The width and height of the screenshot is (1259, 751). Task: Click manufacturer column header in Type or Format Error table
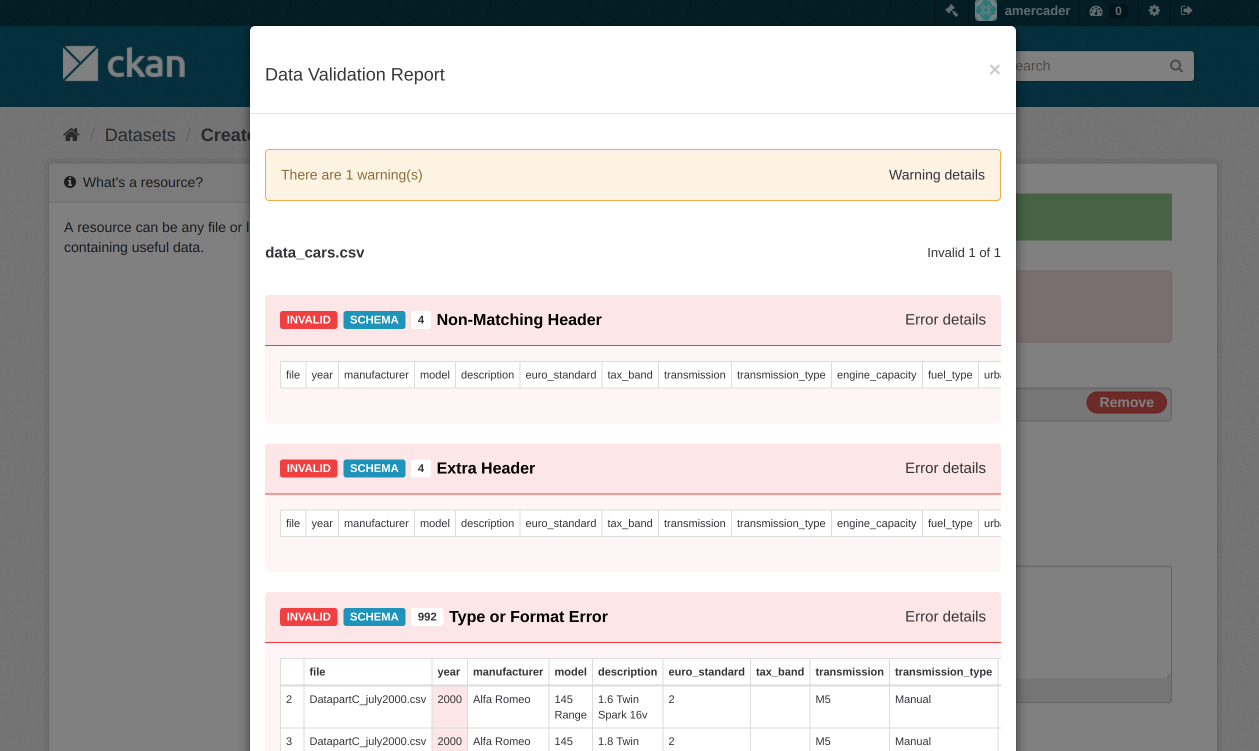508,672
